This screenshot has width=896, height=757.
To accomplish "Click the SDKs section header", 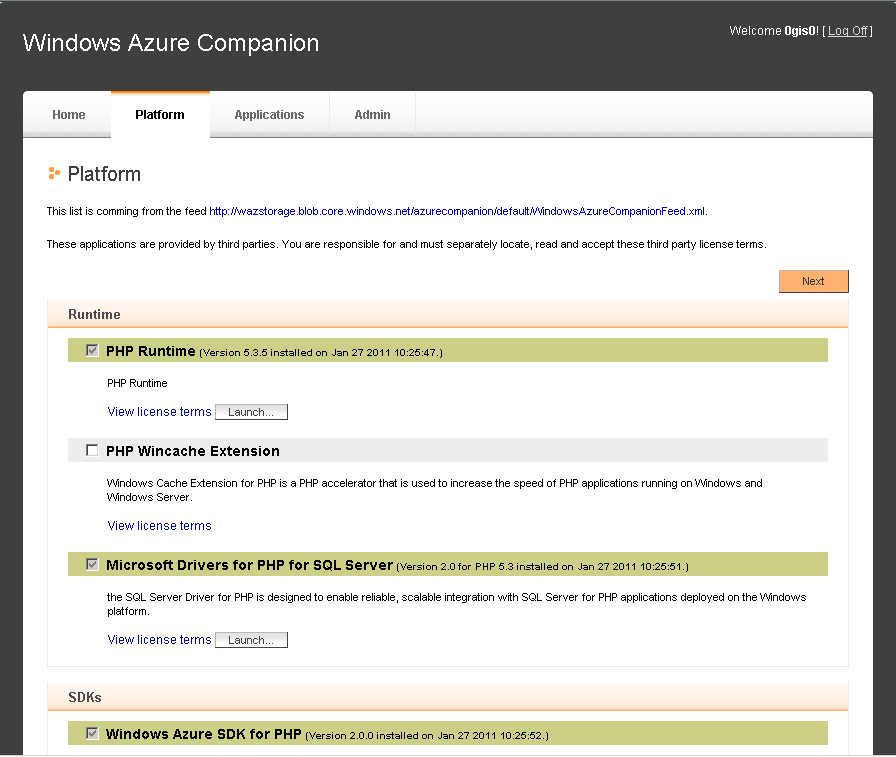I will pyautogui.click(x=448, y=697).
